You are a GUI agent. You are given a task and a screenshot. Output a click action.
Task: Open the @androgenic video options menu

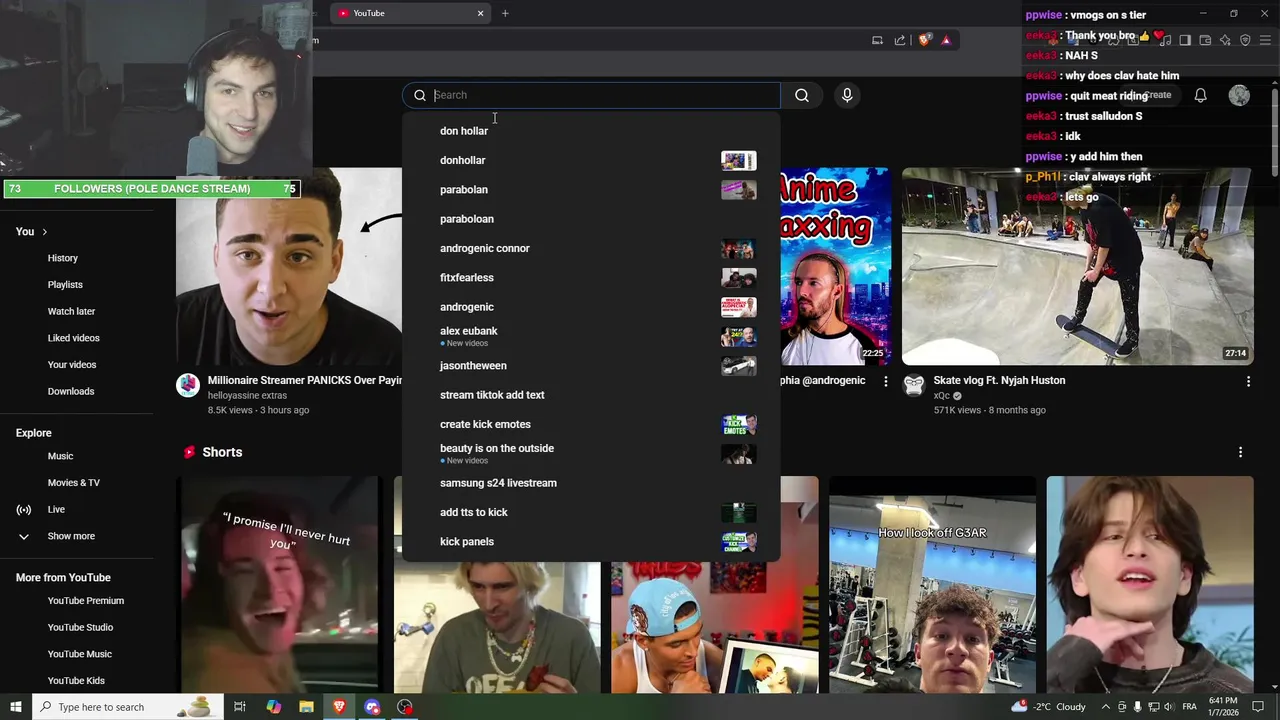885,381
